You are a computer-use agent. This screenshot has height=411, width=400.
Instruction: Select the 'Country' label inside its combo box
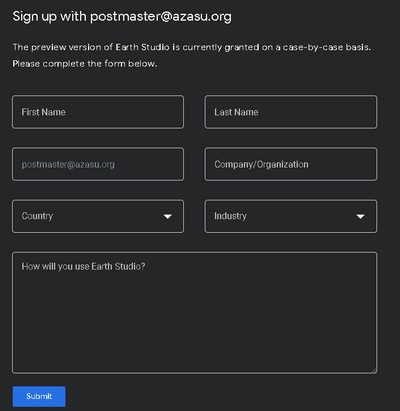tap(37, 216)
